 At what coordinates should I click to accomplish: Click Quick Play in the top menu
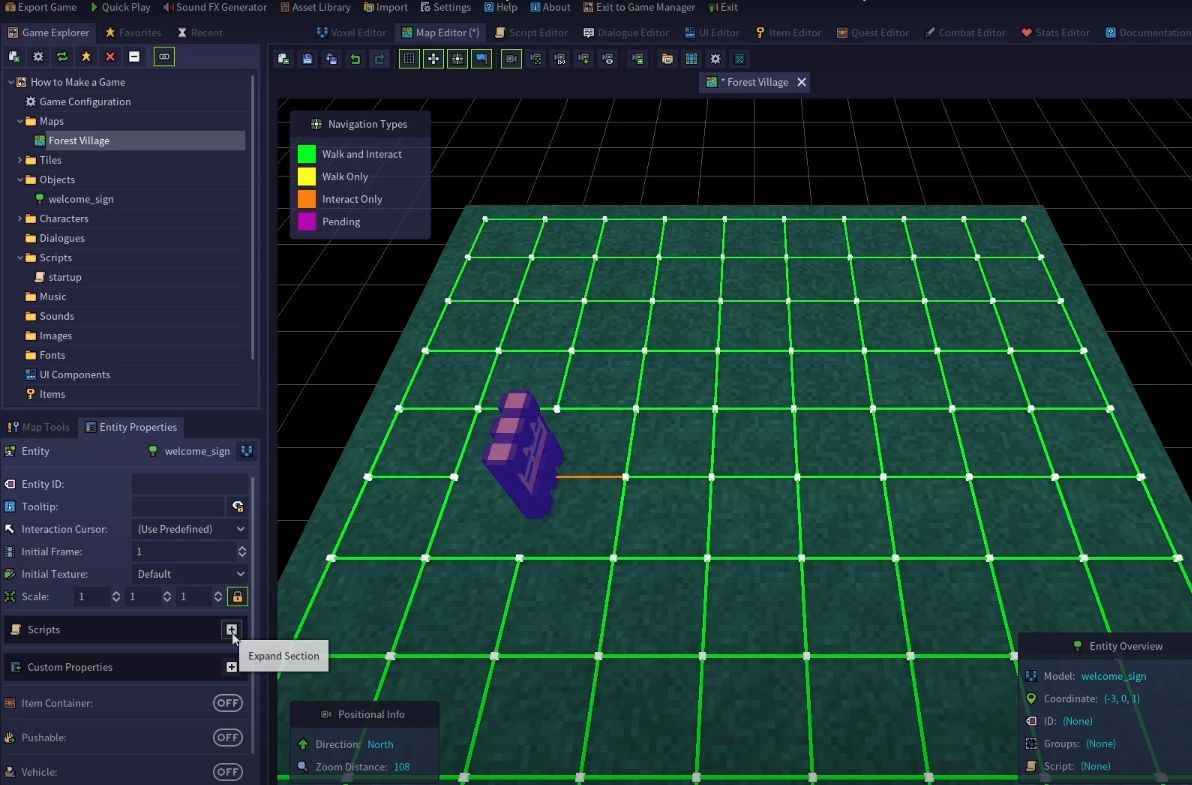point(119,7)
